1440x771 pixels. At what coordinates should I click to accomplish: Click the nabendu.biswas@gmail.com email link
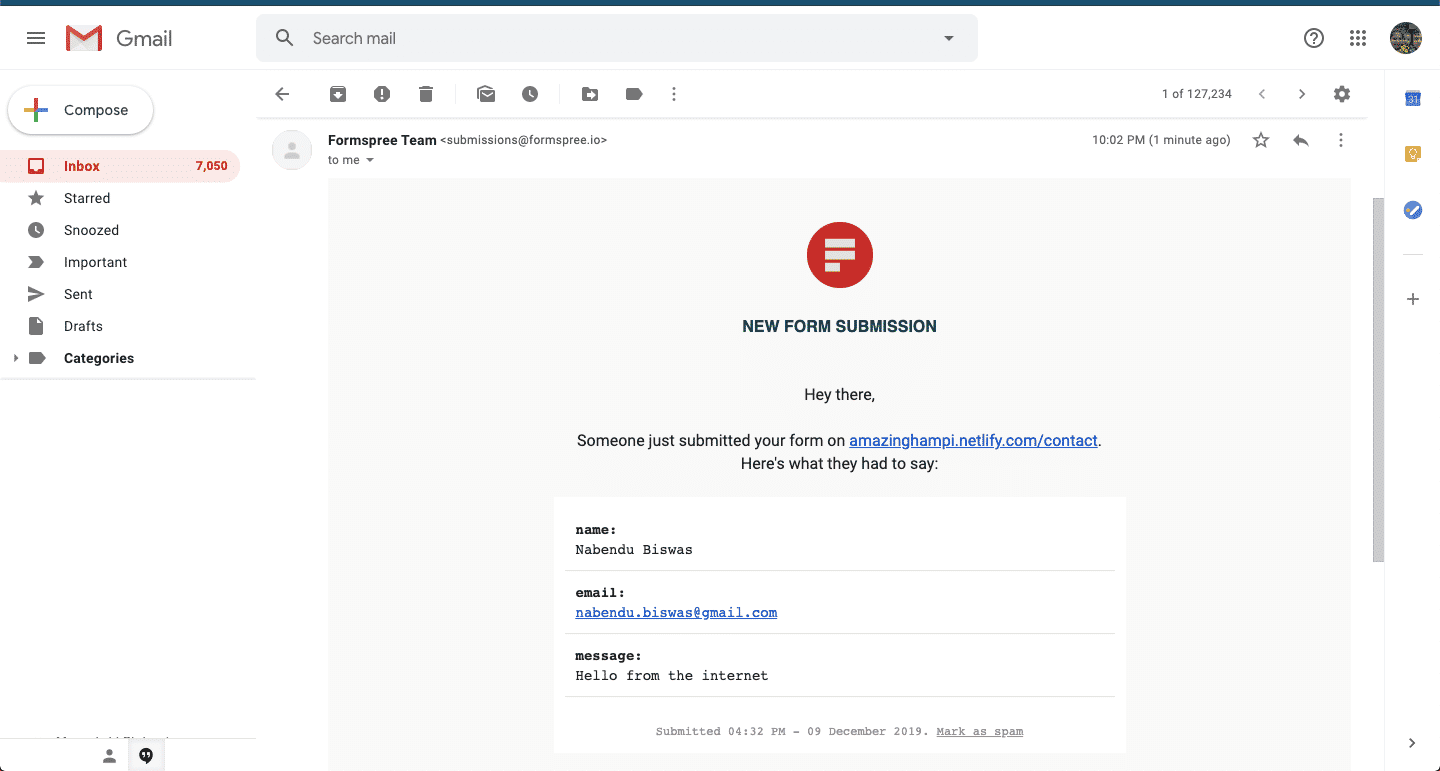(x=676, y=612)
